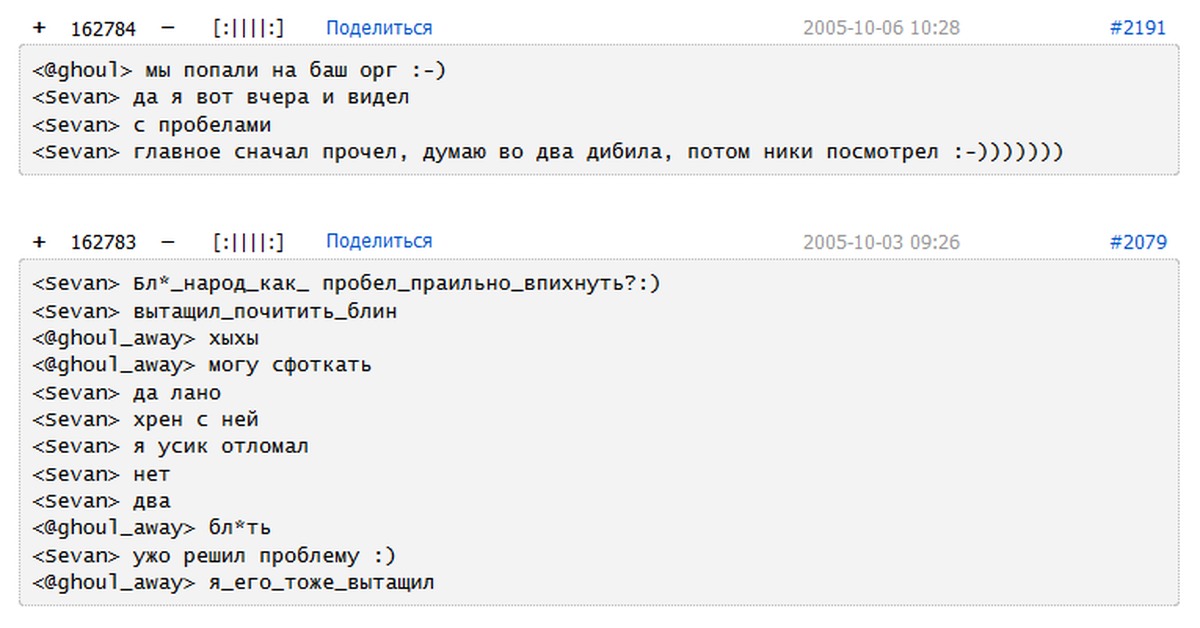This screenshot has height=628, width=1200.
Task: Open the permalink #2079
Action: click(x=1138, y=242)
